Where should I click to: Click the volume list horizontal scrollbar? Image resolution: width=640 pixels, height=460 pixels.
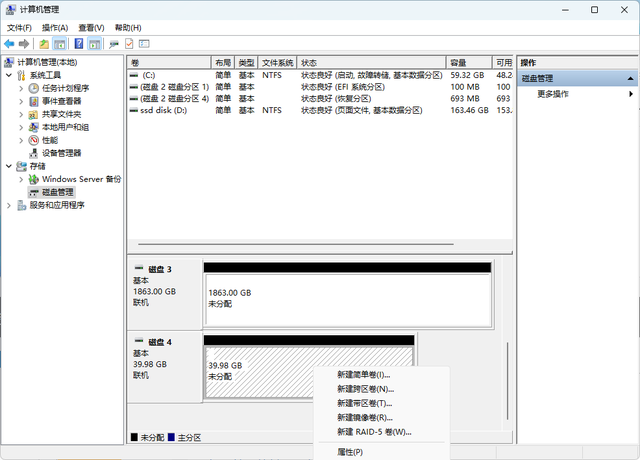click(x=296, y=244)
